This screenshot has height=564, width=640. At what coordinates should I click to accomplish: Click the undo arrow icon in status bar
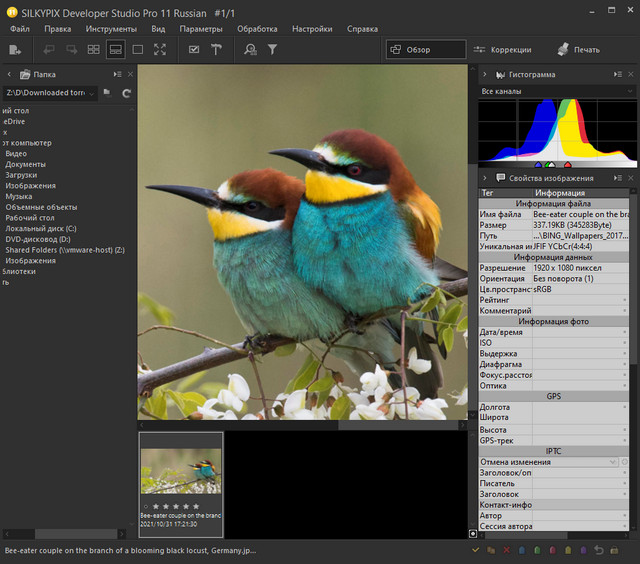[x=598, y=550]
